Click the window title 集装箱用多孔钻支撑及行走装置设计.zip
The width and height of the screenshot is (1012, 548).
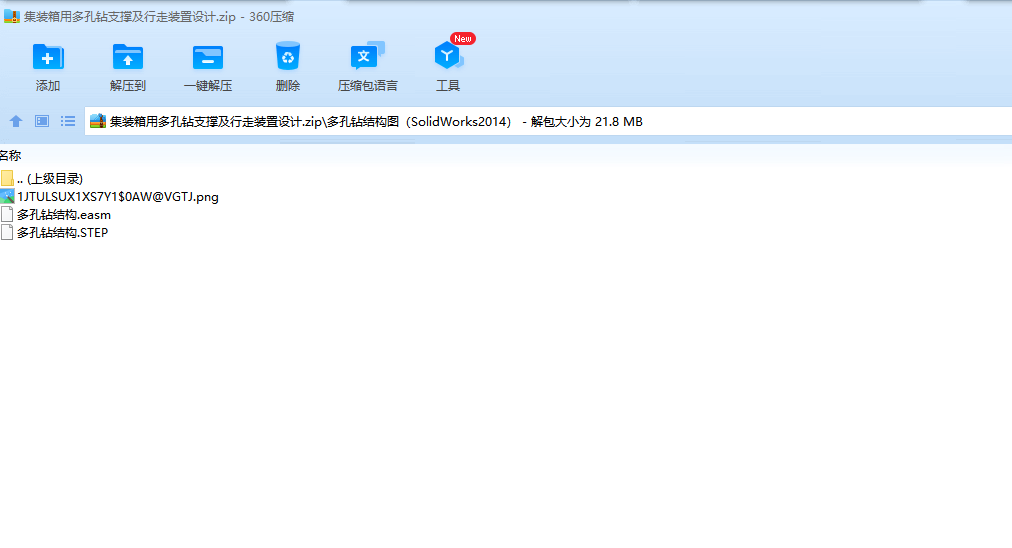[x=130, y=17]
